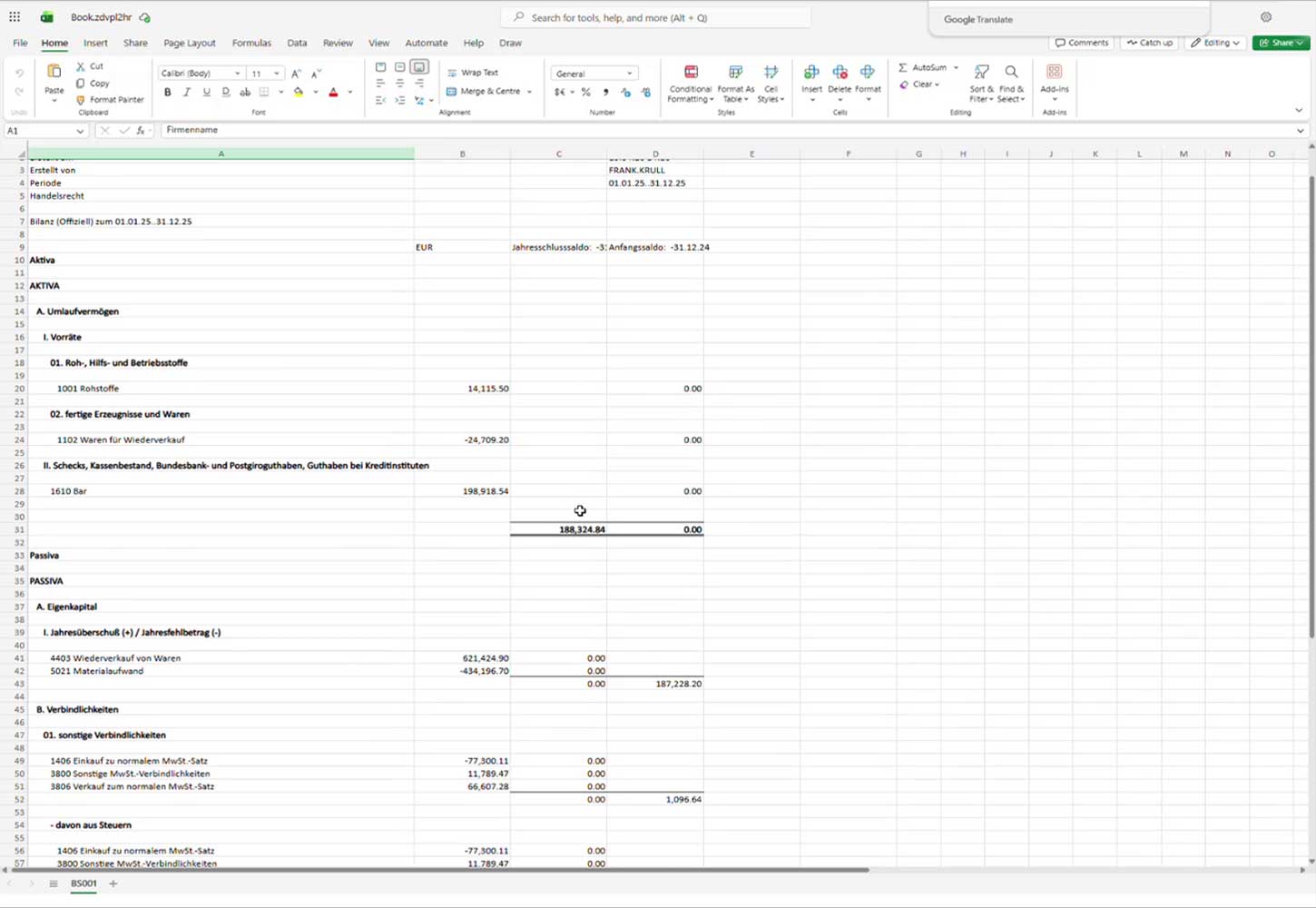Click the Copy button
This screenshot has width=1316, height=908.
93,84
